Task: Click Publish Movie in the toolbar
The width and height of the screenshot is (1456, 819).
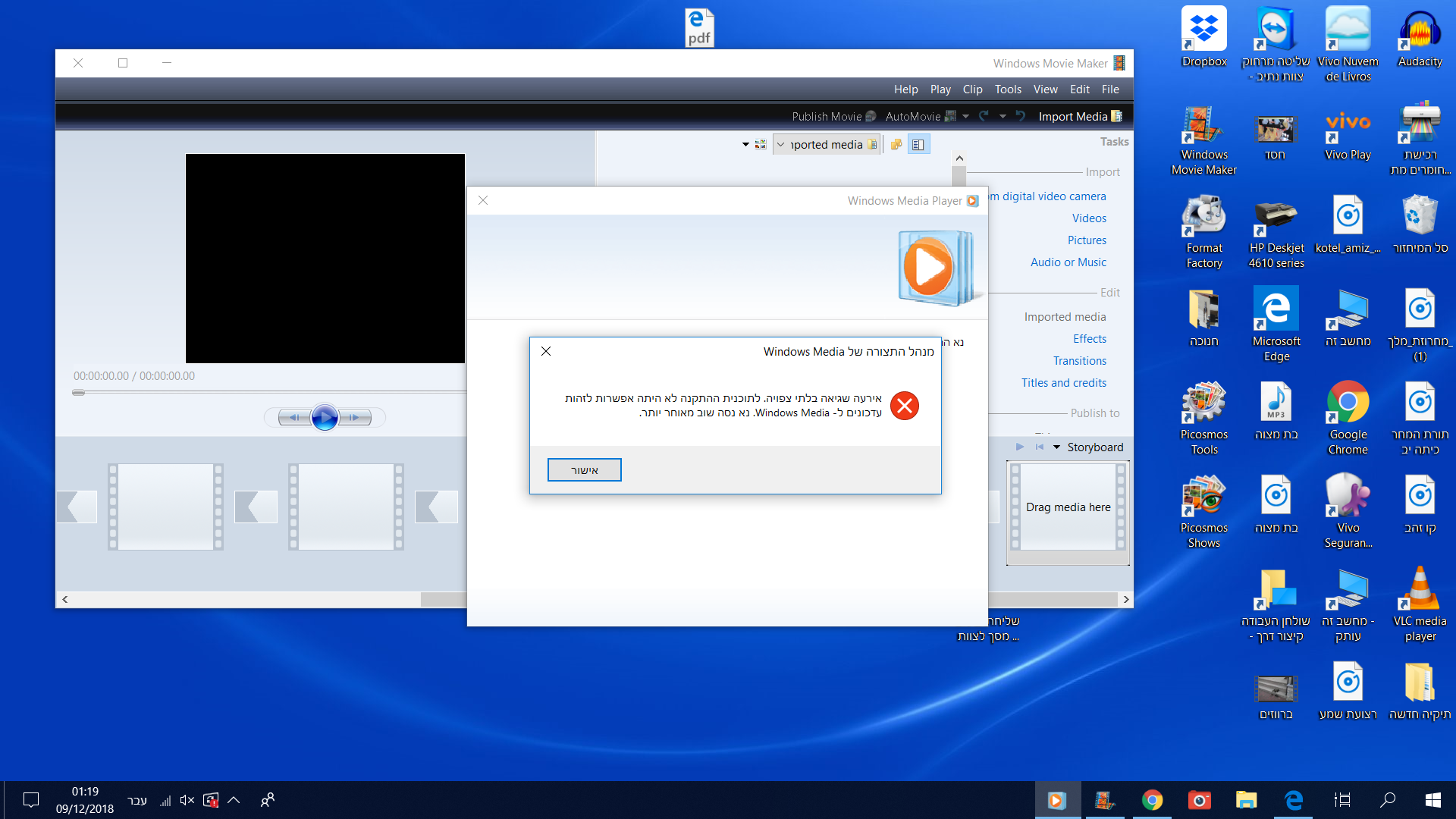Action: 833,116
